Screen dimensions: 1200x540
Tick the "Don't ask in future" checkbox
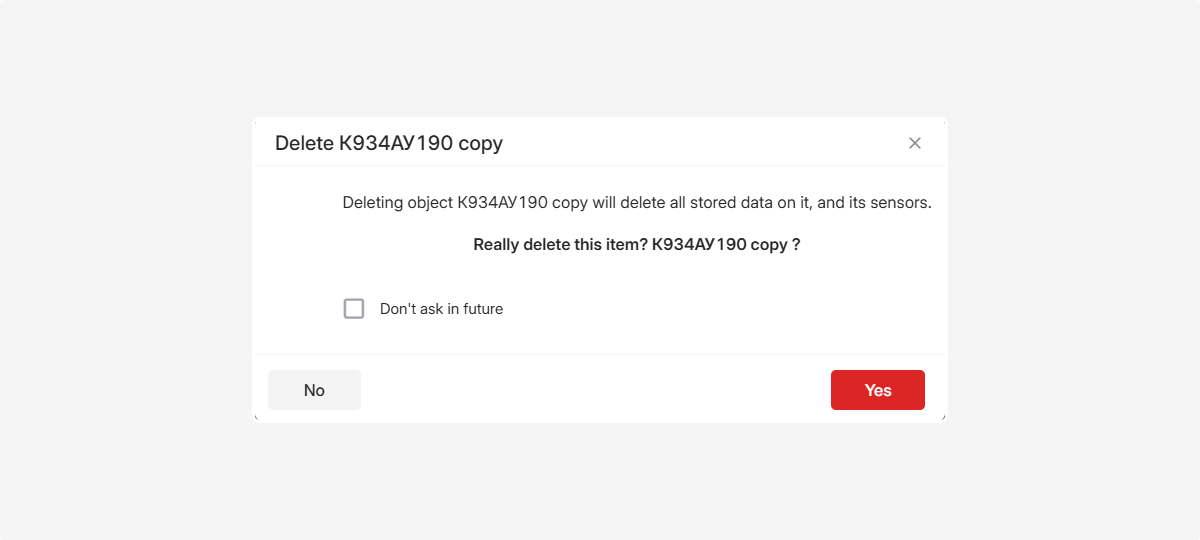point(354,309)
